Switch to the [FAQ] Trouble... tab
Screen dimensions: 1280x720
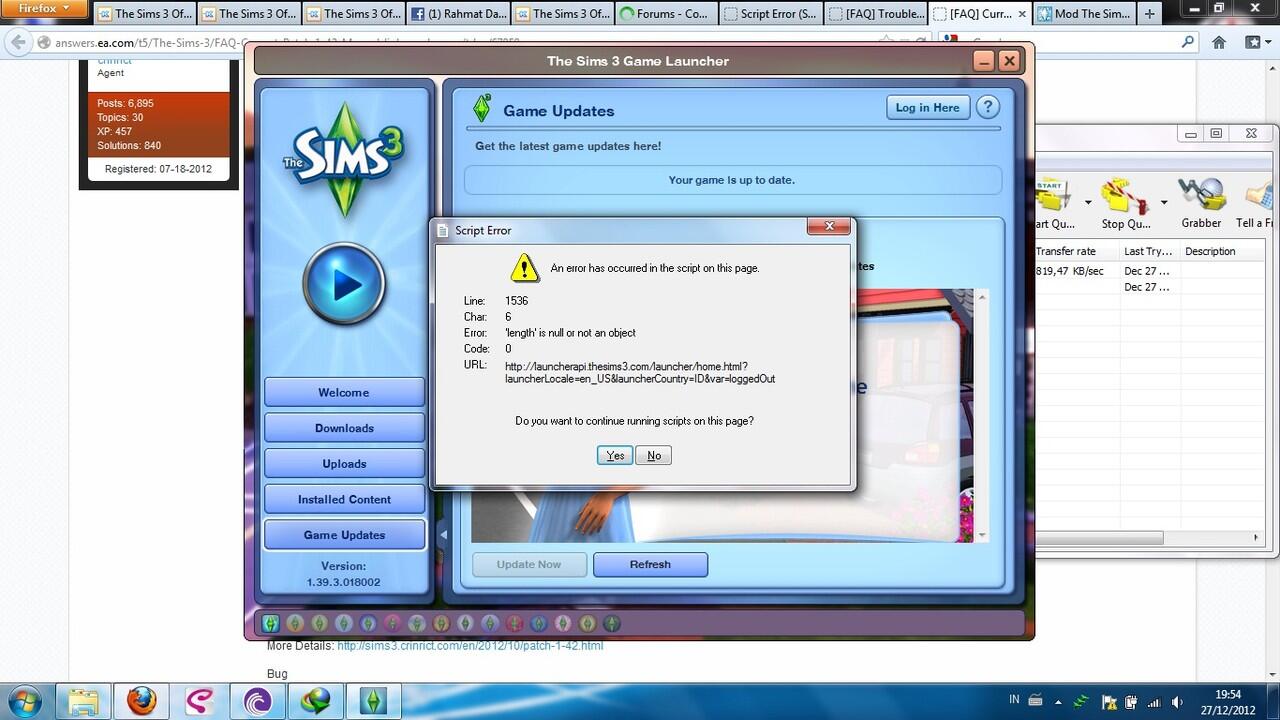click(x=876, y=14)
